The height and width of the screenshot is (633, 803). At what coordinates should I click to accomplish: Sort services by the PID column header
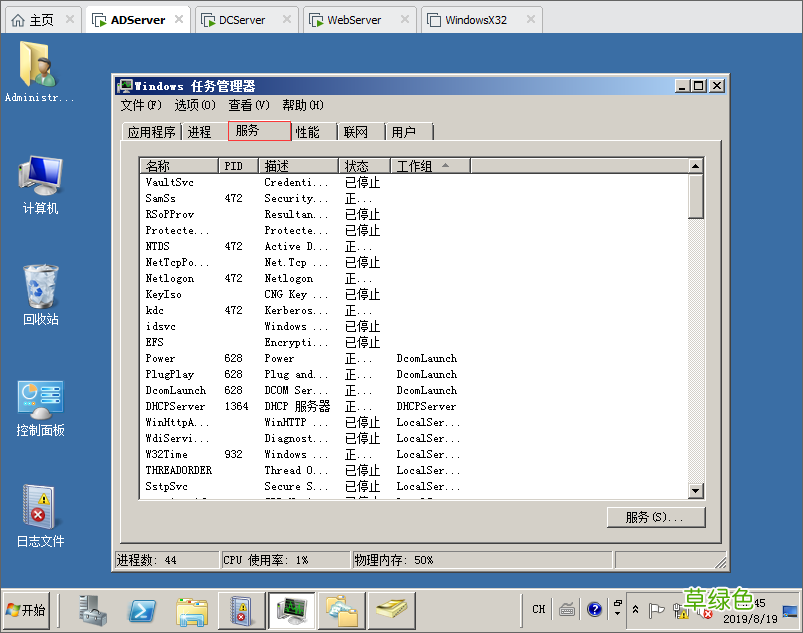(237, 164)
